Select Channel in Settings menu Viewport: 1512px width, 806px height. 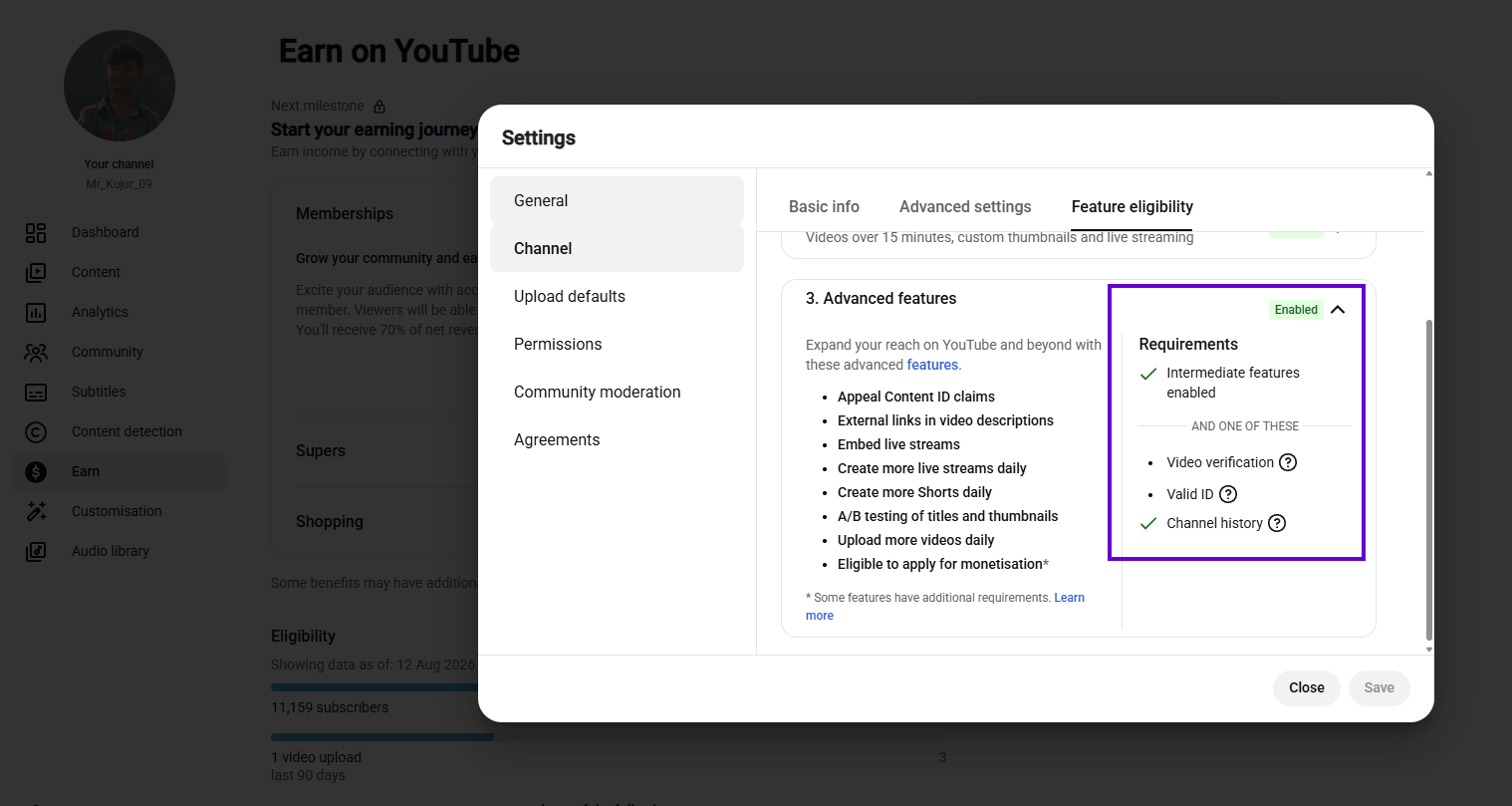coord(617,248)
